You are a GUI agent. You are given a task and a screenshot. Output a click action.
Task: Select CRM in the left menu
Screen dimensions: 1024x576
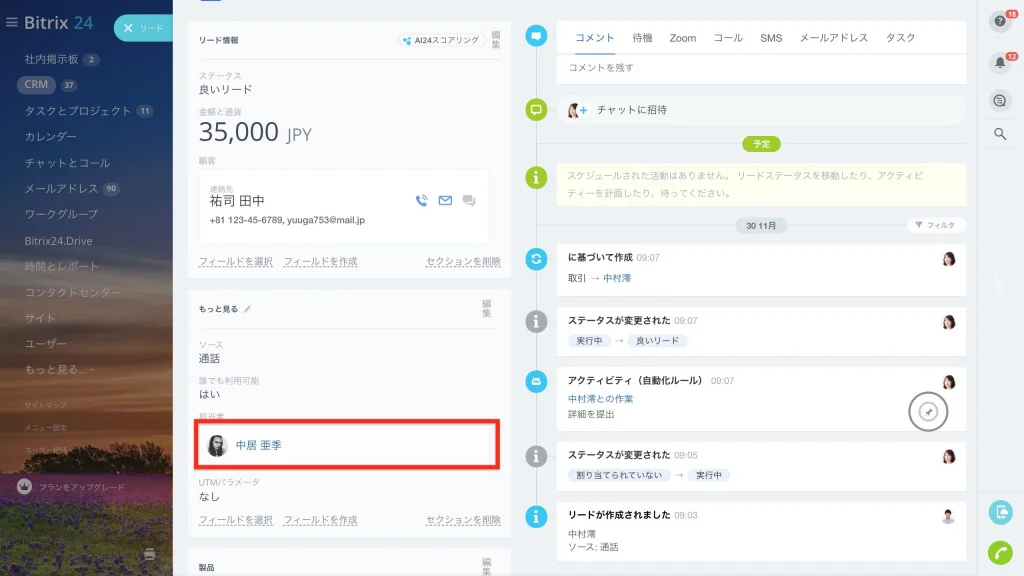click(36, 84)
